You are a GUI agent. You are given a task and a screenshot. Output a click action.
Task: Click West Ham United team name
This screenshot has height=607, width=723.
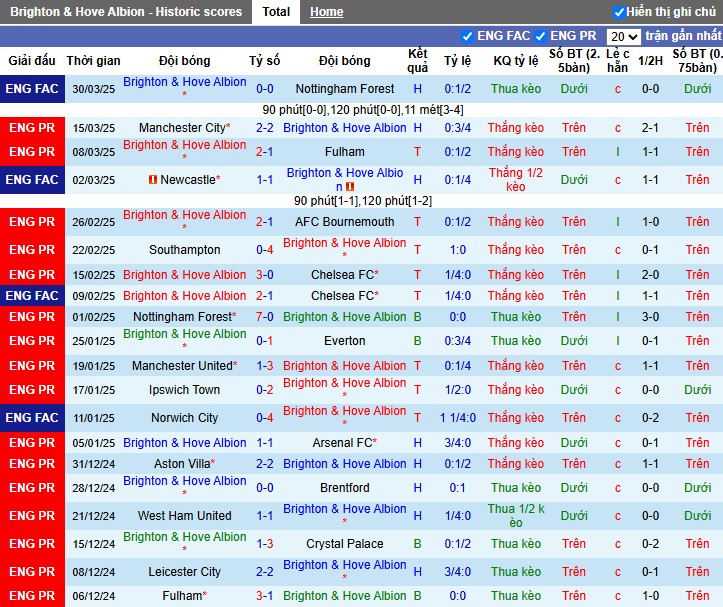184,516
